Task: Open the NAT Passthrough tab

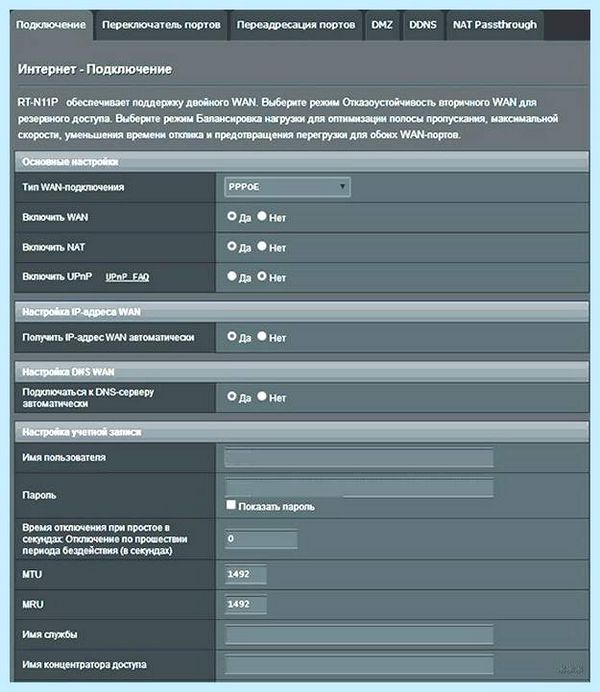Action: pyautogui.click(x=495, y=25)
